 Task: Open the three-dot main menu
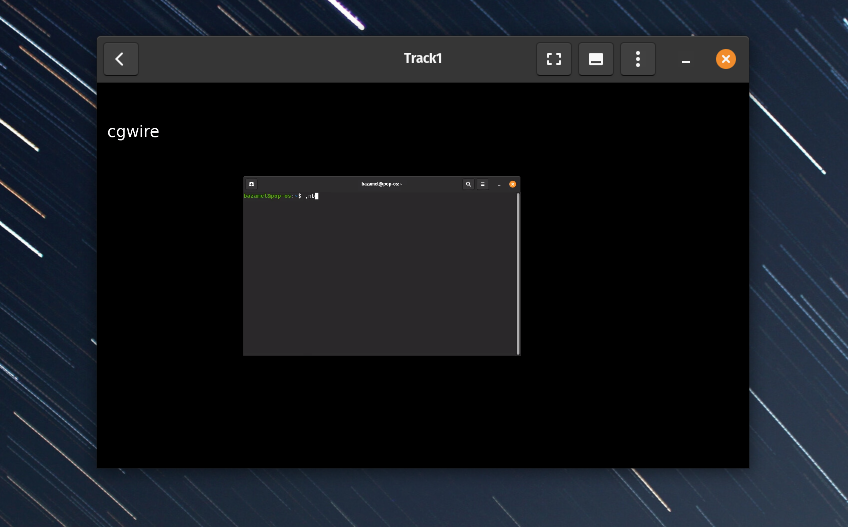coord(638,59)
